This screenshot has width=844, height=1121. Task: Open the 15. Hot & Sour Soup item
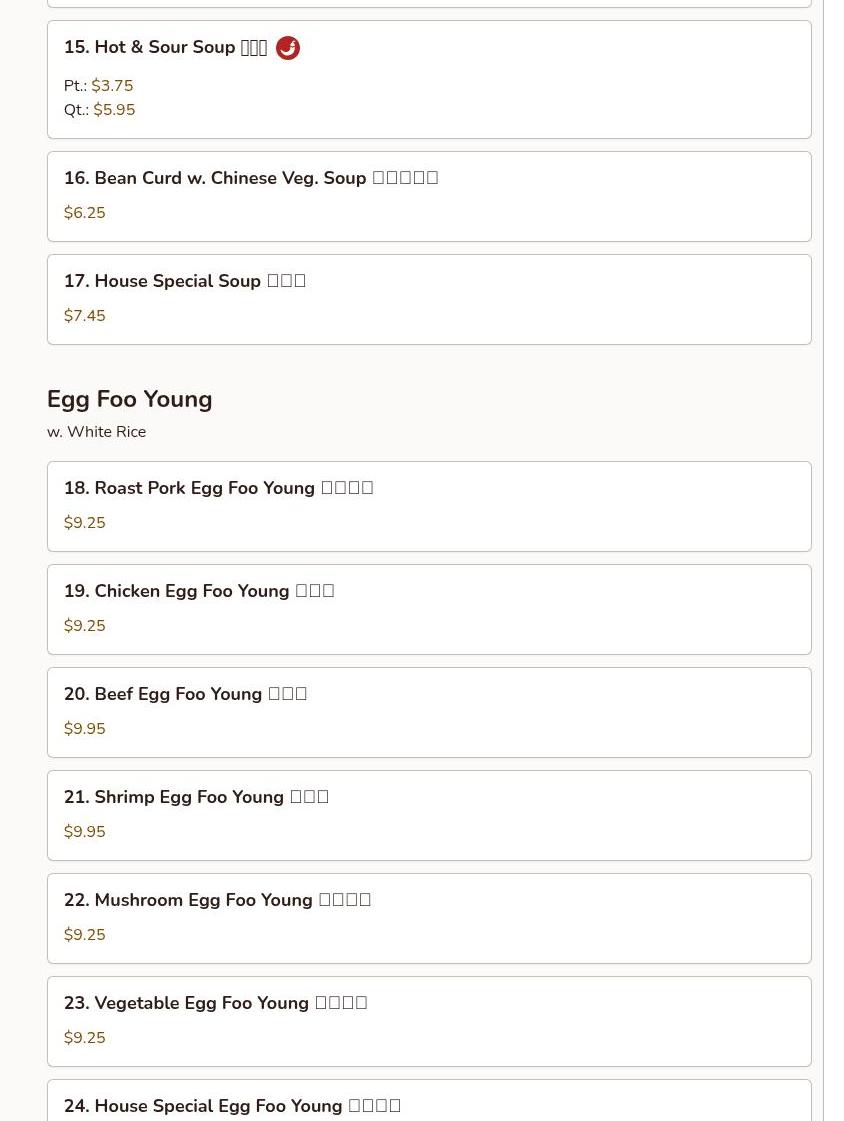pos(429,79)
